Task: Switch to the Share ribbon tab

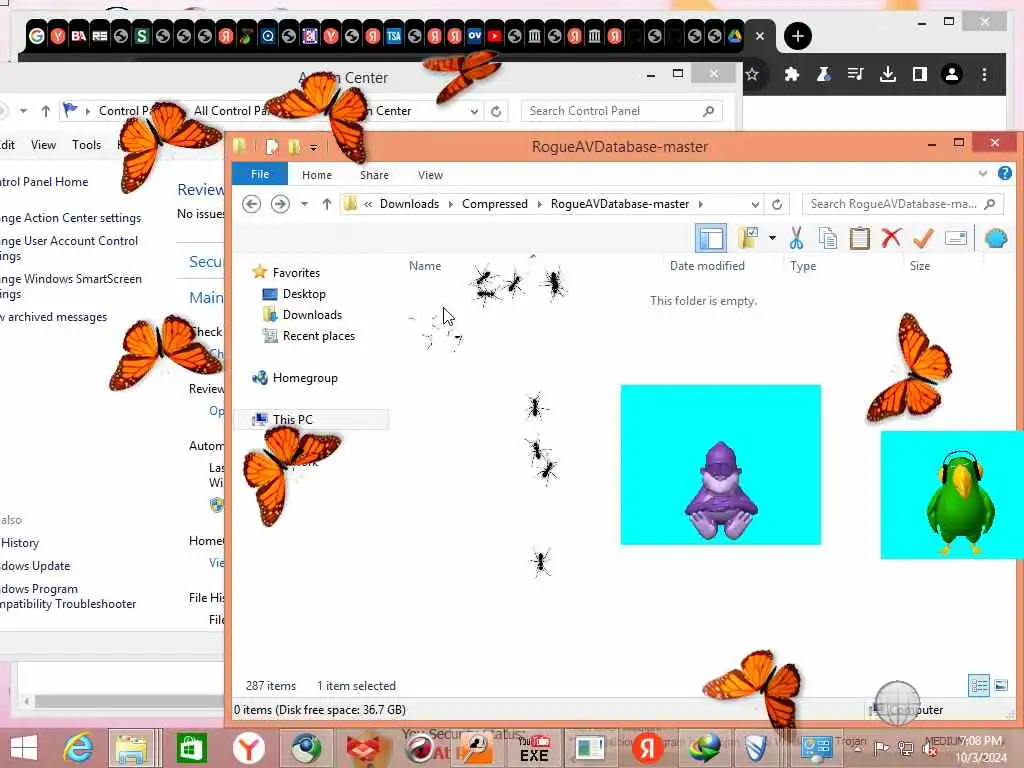Action: [374, 175]
